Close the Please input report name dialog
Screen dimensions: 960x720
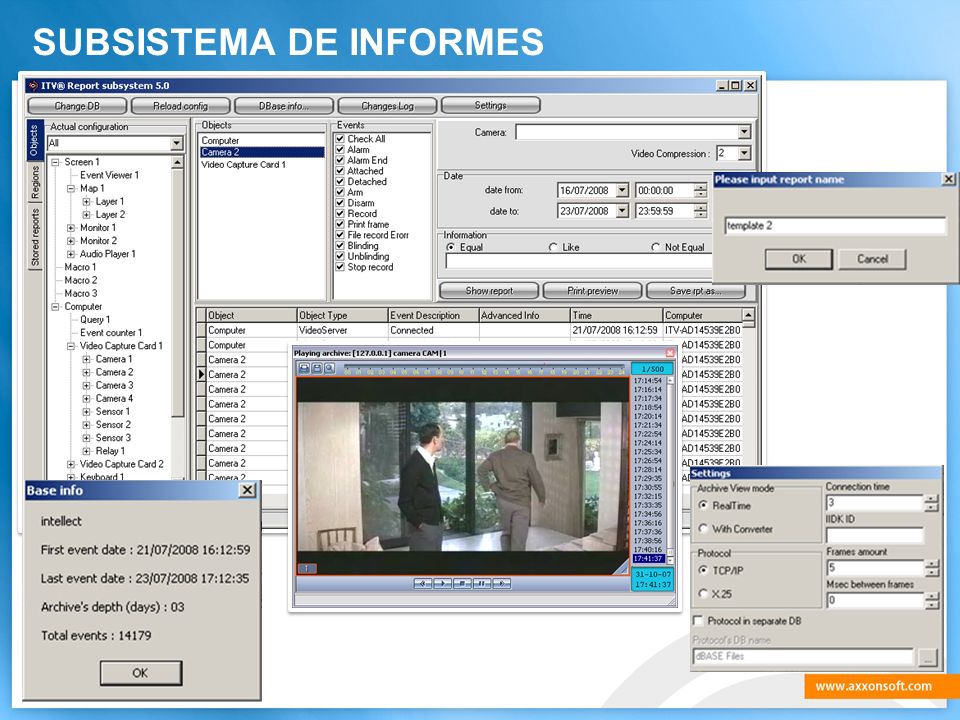[x=948, y=179]
